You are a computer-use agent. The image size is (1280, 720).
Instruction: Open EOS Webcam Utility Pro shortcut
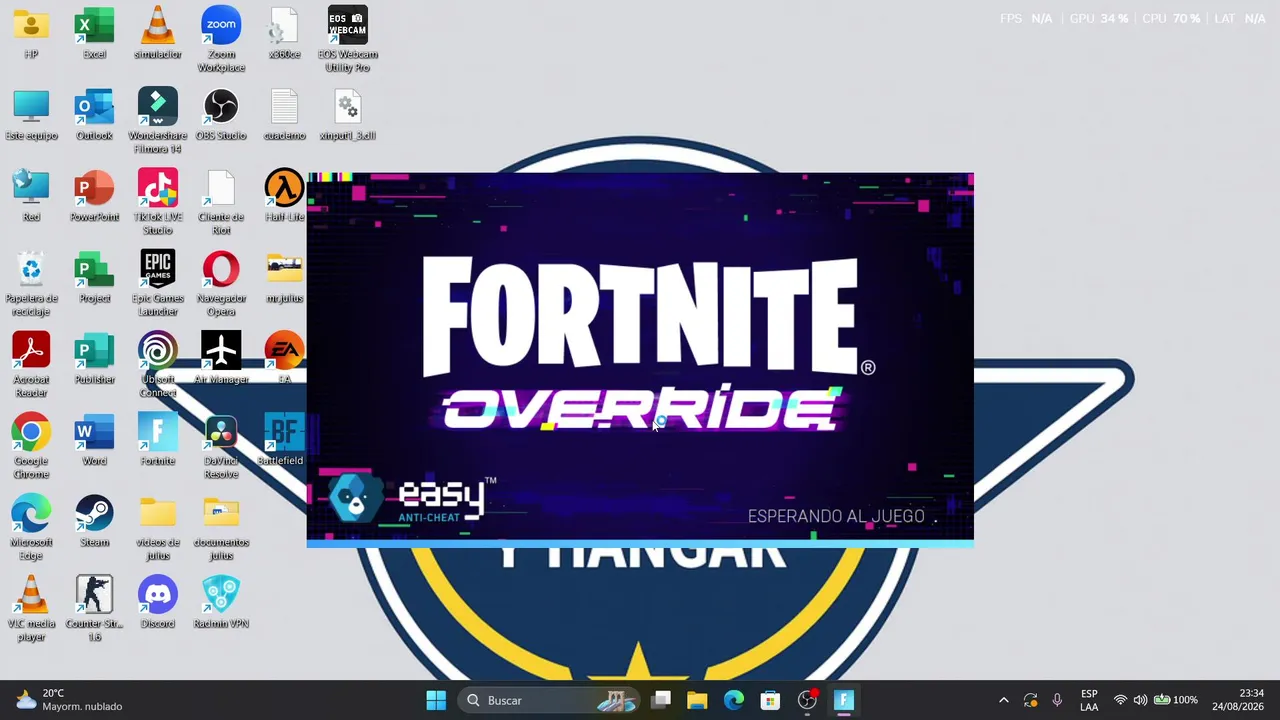pyautogui.click(x=348, y=40)
